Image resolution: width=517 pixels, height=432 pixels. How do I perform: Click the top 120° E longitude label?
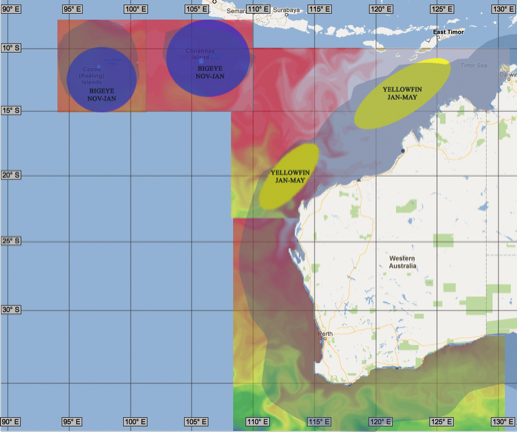click(381, 9)
